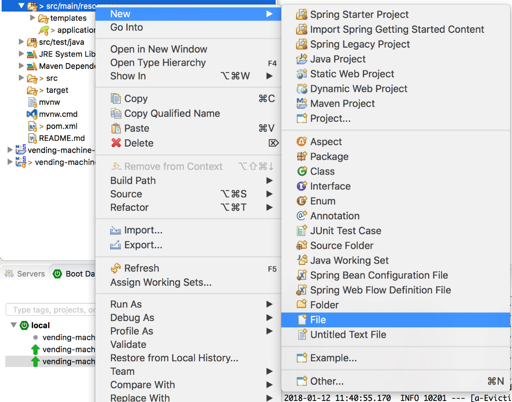Viewport: 512px width, 402px height.
Task: Expand the src folder arrow
Action: [x=21, y=78]
